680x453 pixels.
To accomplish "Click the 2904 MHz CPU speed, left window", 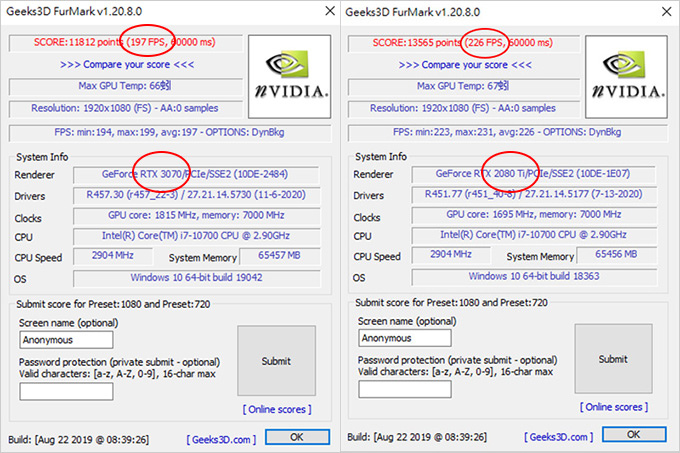I will tap(113, 256).
